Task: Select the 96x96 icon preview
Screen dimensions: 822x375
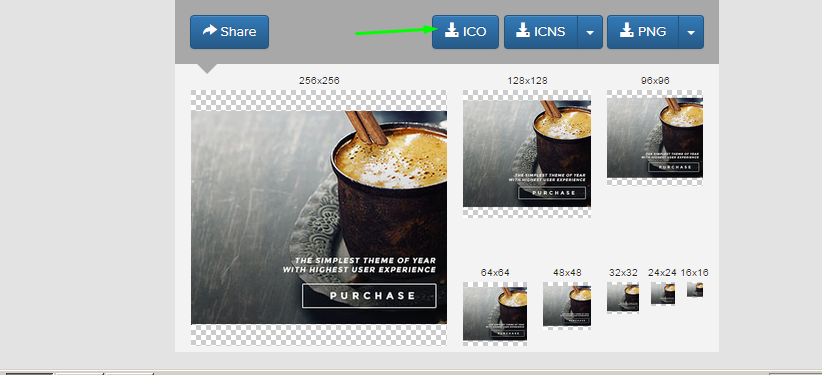Action: pos(655,137)
